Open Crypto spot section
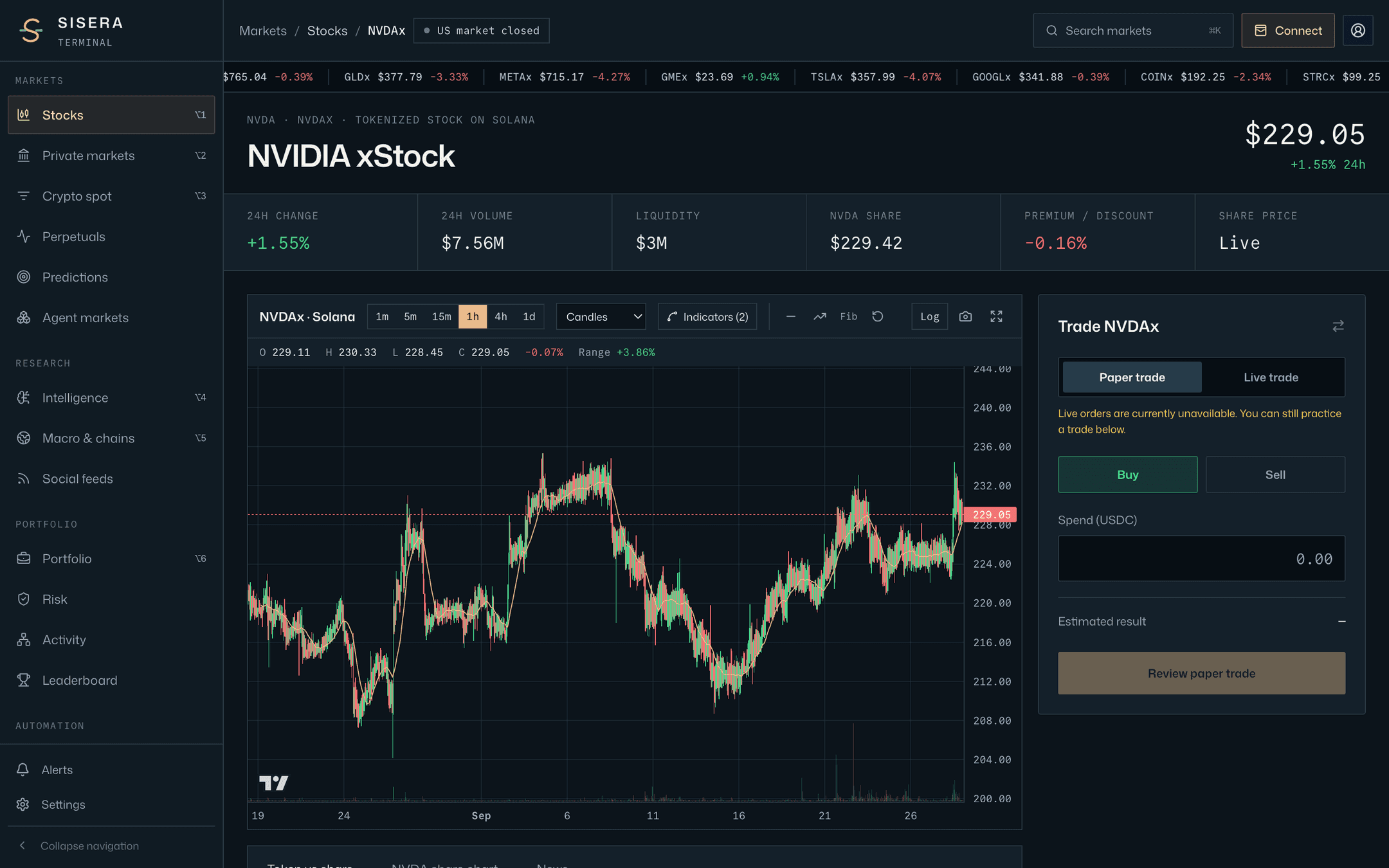This screenshot has height=868, width=1389. tap(111, 196)
